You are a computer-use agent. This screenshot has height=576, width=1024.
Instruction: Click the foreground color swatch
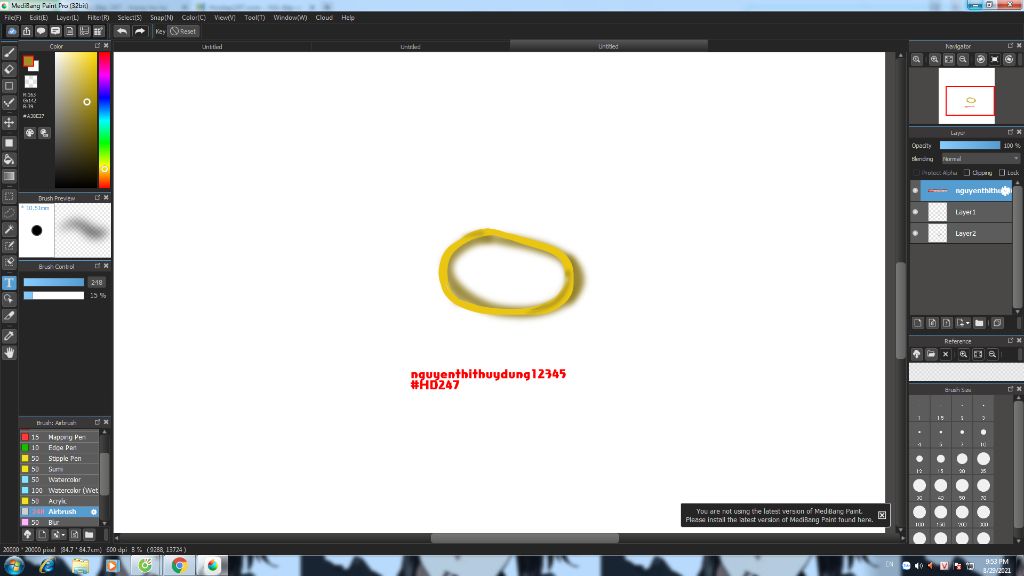click(x=28, y=61)
